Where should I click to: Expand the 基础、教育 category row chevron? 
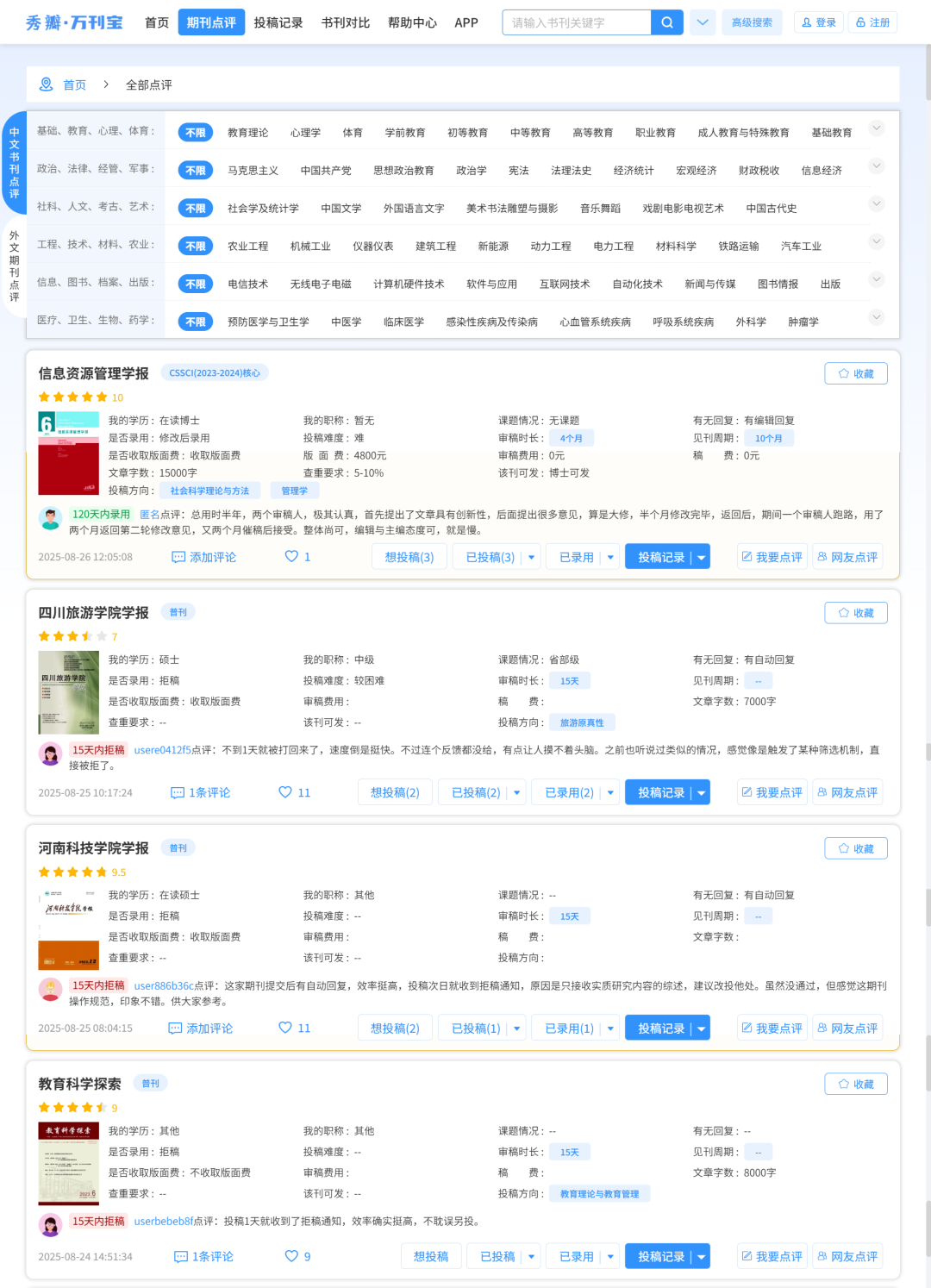point(877,128)
